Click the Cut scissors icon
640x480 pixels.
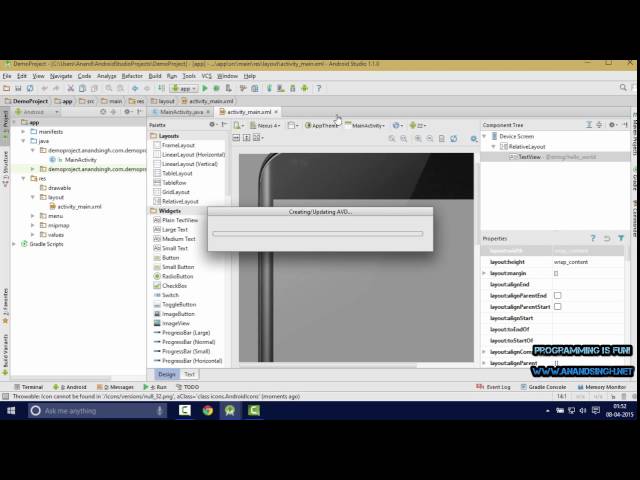[x=71, y=88]
